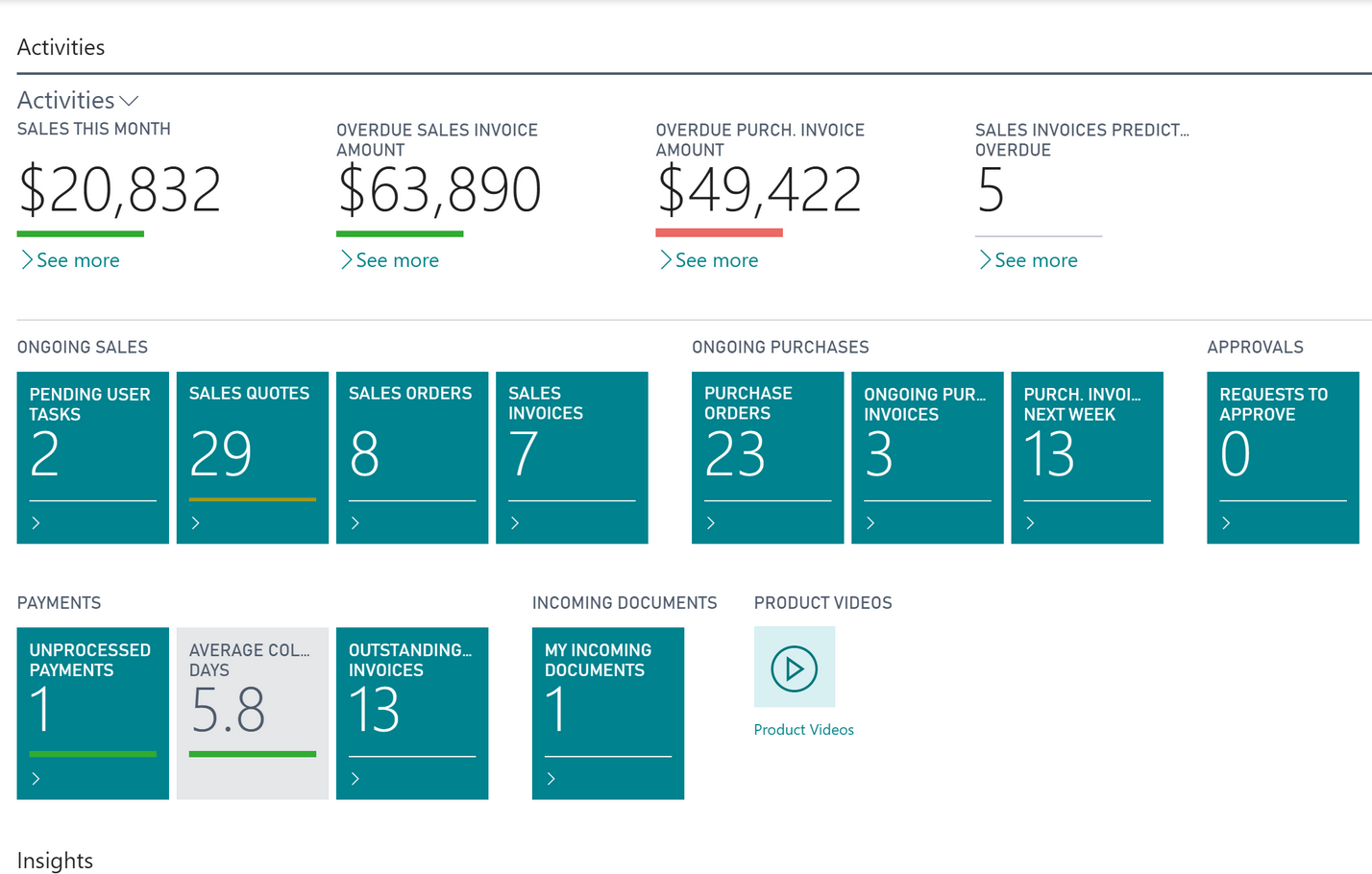Open the Purch. Invoices Next Week tile
This screenshot has height=874, width=1372.
point(1088,457)
